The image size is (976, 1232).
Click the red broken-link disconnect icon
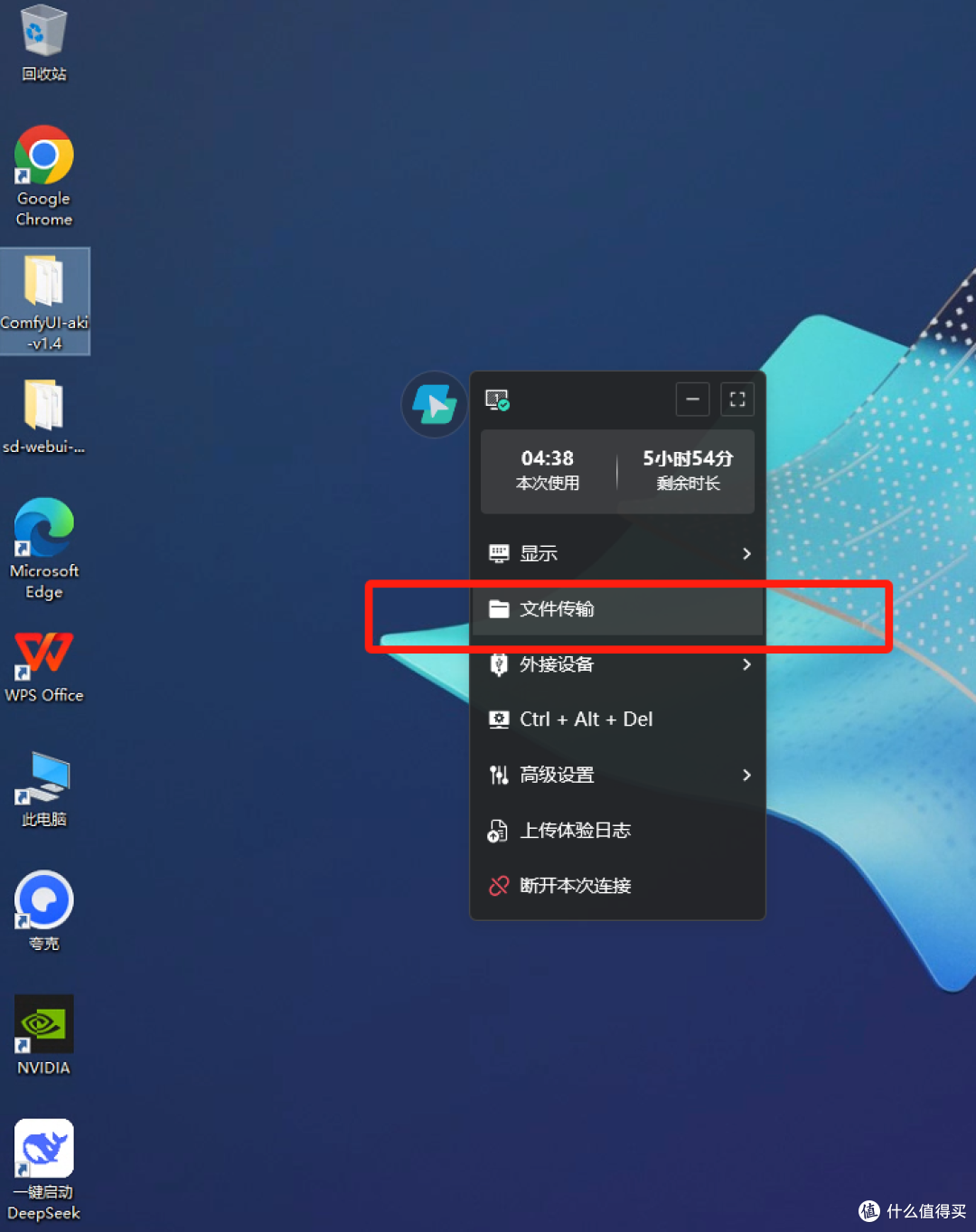[499, 886]
